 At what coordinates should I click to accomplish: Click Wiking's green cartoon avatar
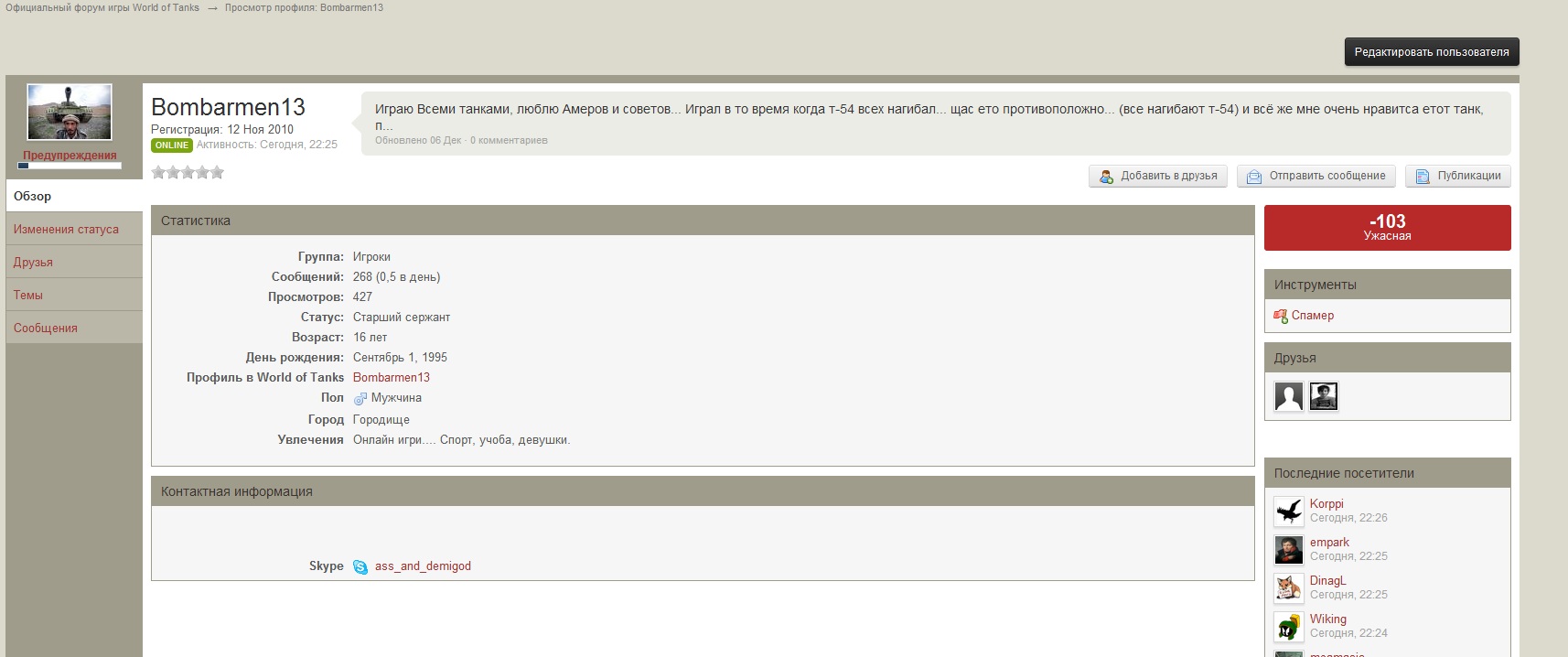pos(1289,627)
